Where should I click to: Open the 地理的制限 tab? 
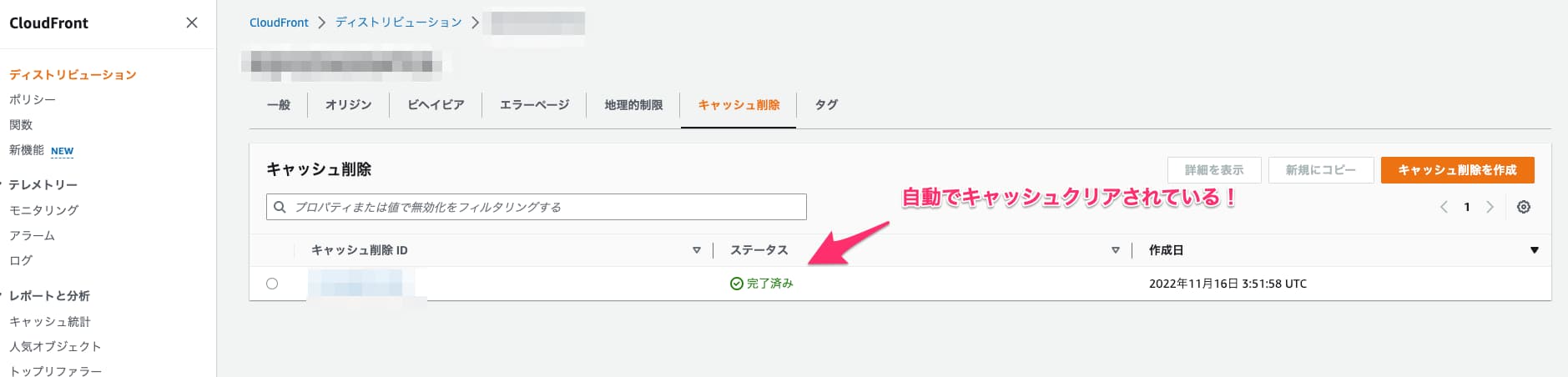(633, 105)
